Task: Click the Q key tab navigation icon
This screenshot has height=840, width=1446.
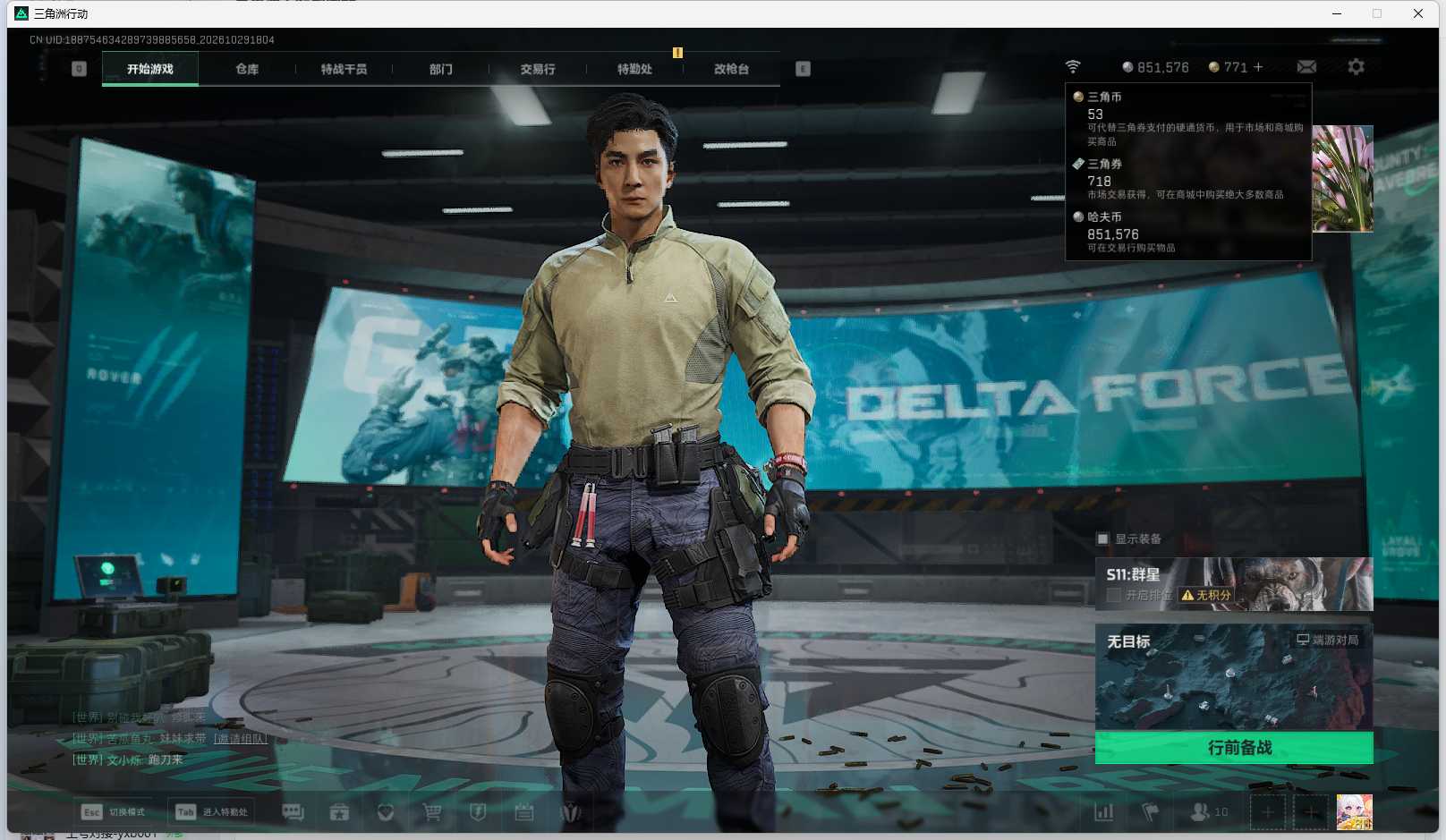Action: tap(79, 69)
